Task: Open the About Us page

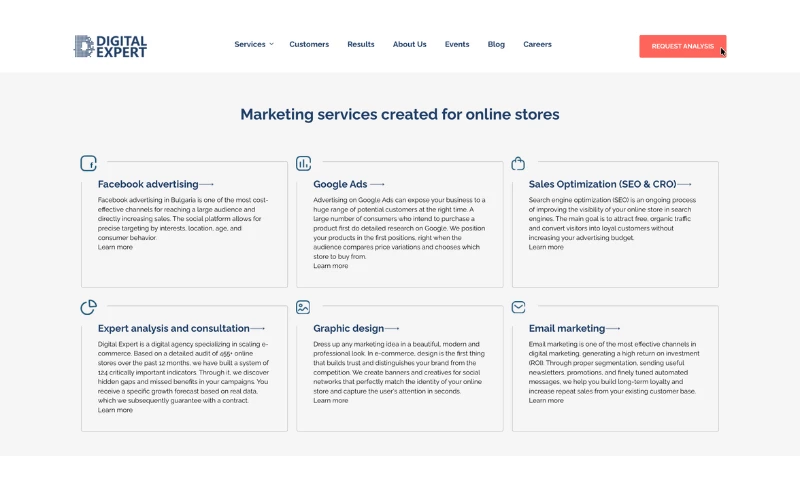Action: [410, 44]
